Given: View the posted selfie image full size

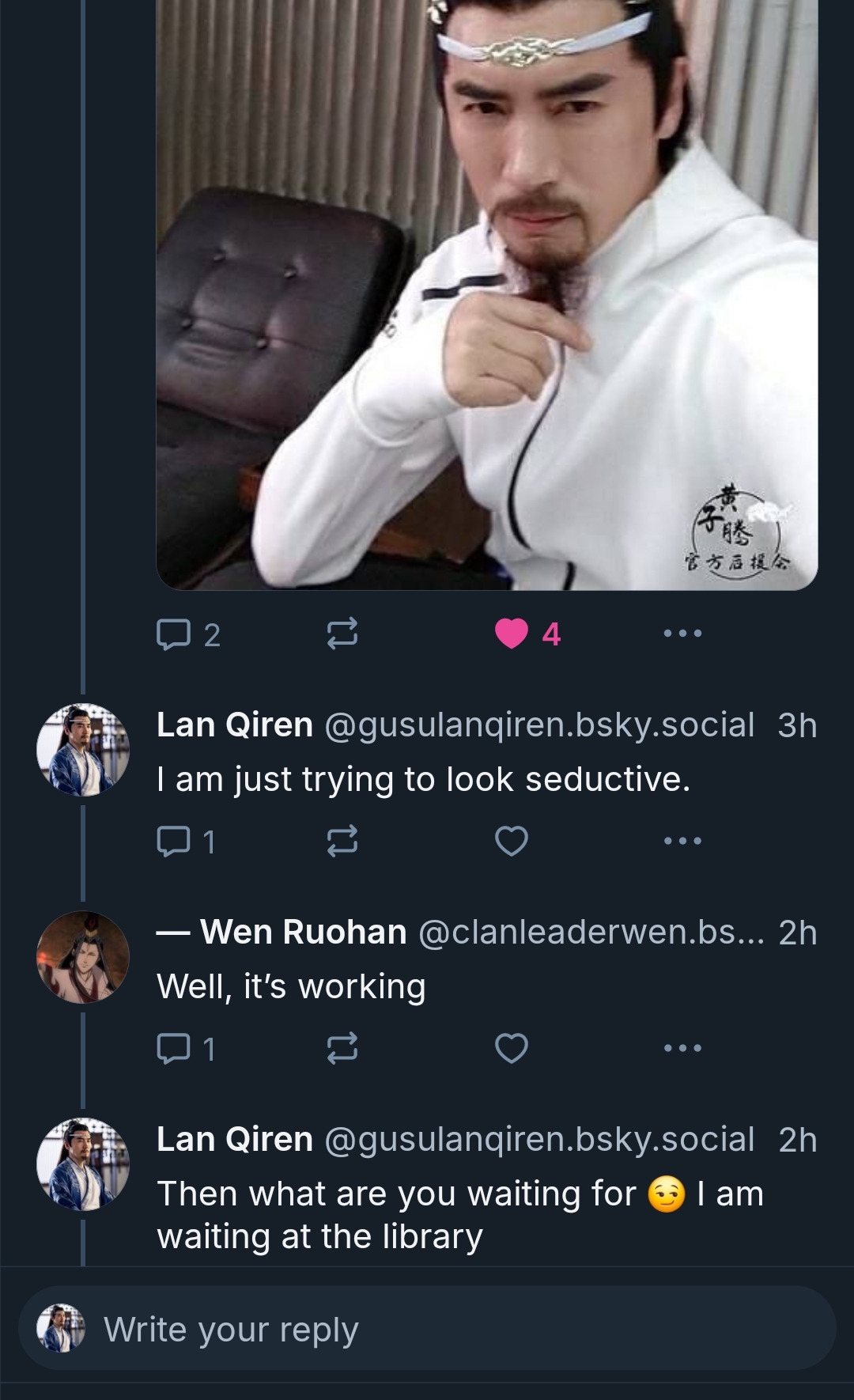Looking at the screenshot, I should point(486,301).
